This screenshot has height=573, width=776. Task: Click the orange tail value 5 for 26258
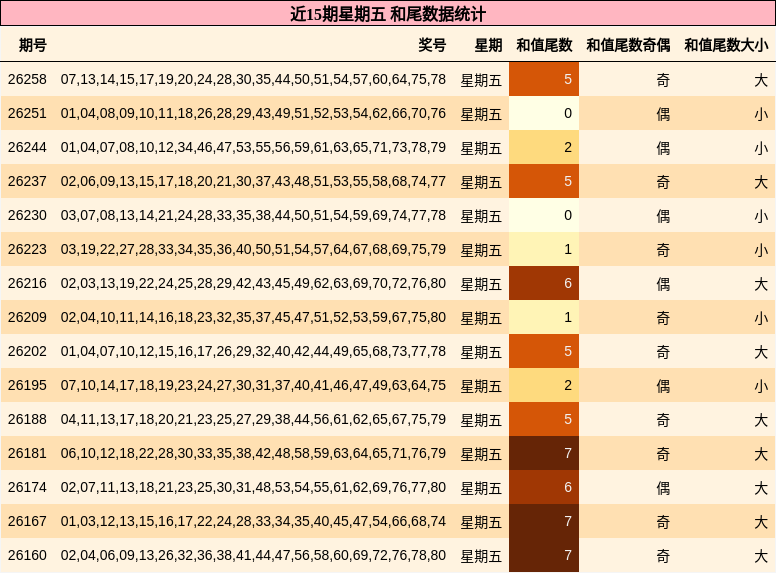(544, 79)
